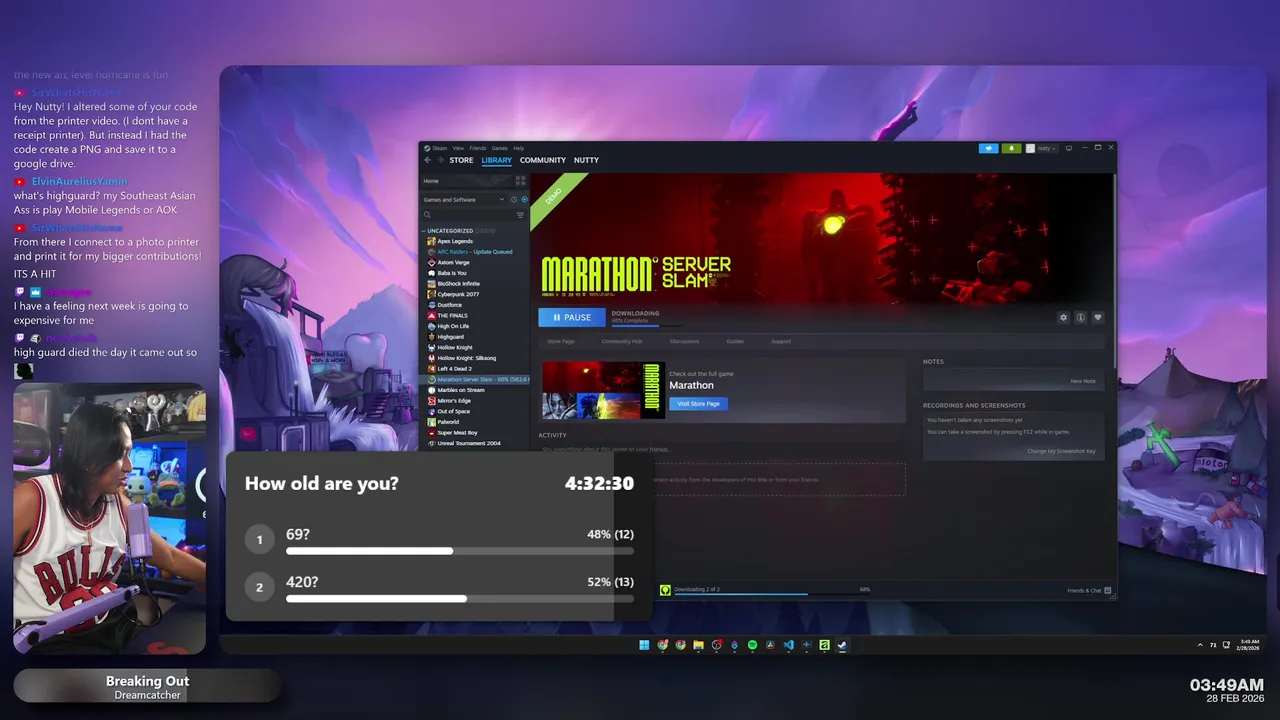Click the ready-to-play filter icon
This screenshot has width=1280, height=720.
pyautogui.click(x=525, y=199)
